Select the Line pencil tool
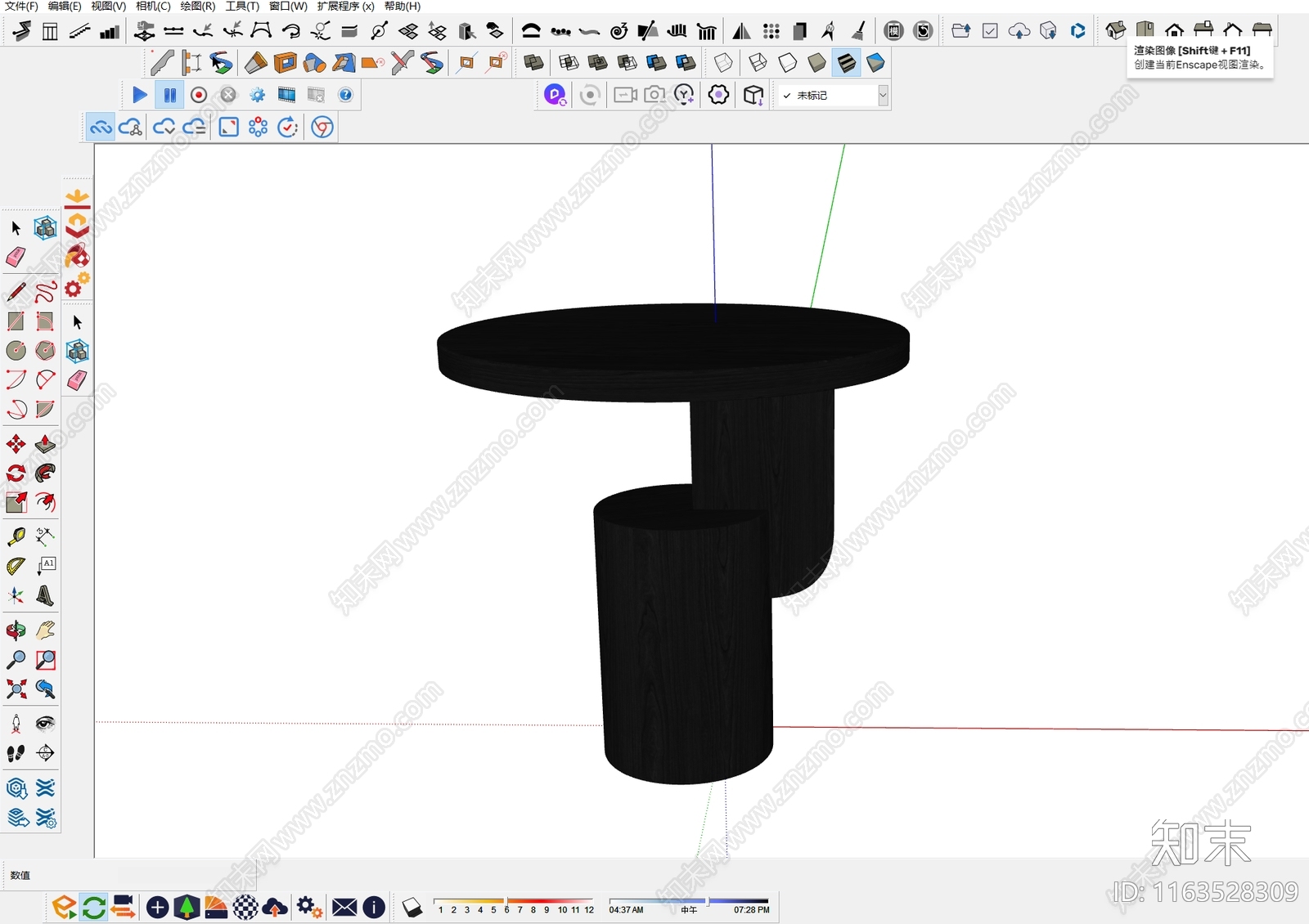Screen dimensions: 1309x924 point(16,291)
